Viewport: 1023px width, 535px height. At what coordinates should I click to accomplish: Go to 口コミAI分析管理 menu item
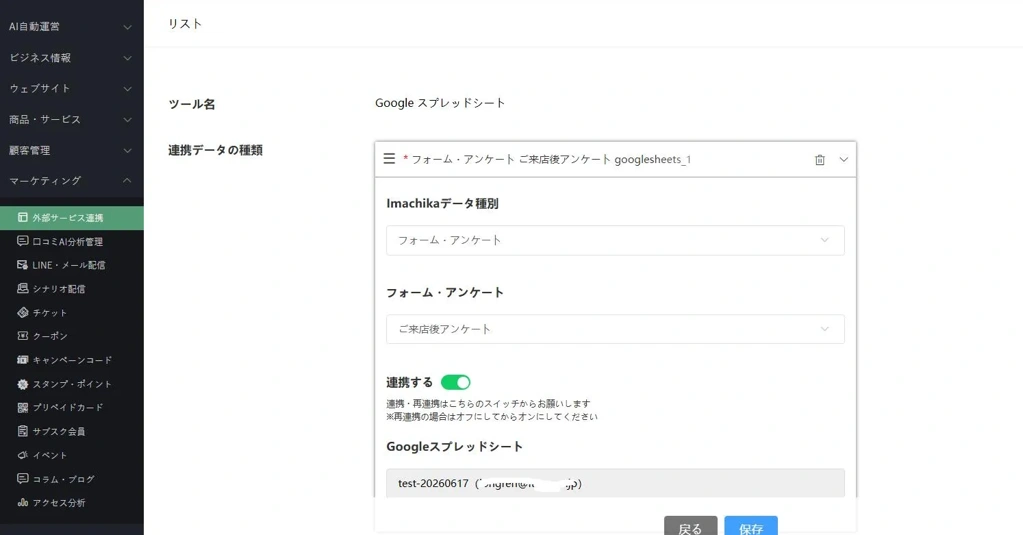coord(72,241)
